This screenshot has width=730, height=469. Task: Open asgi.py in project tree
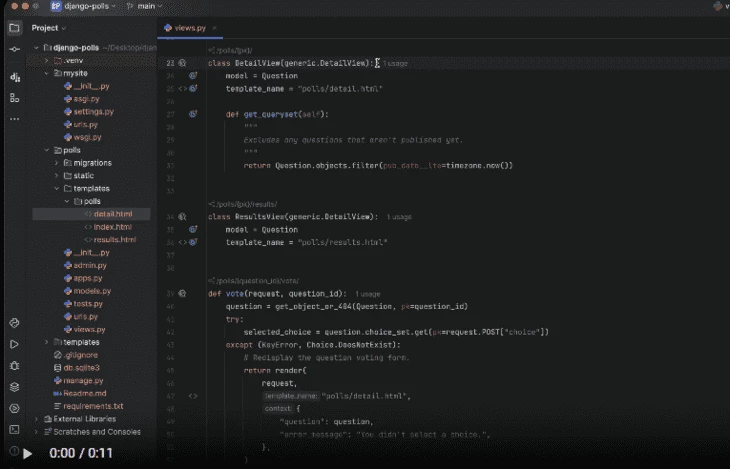(81, 99)
